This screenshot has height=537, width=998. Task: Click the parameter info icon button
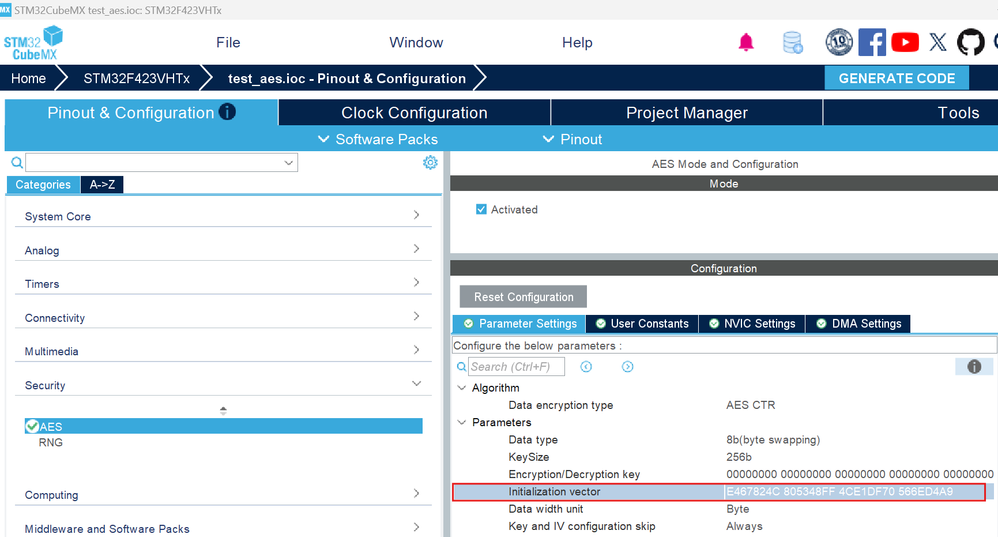(974, 366)
